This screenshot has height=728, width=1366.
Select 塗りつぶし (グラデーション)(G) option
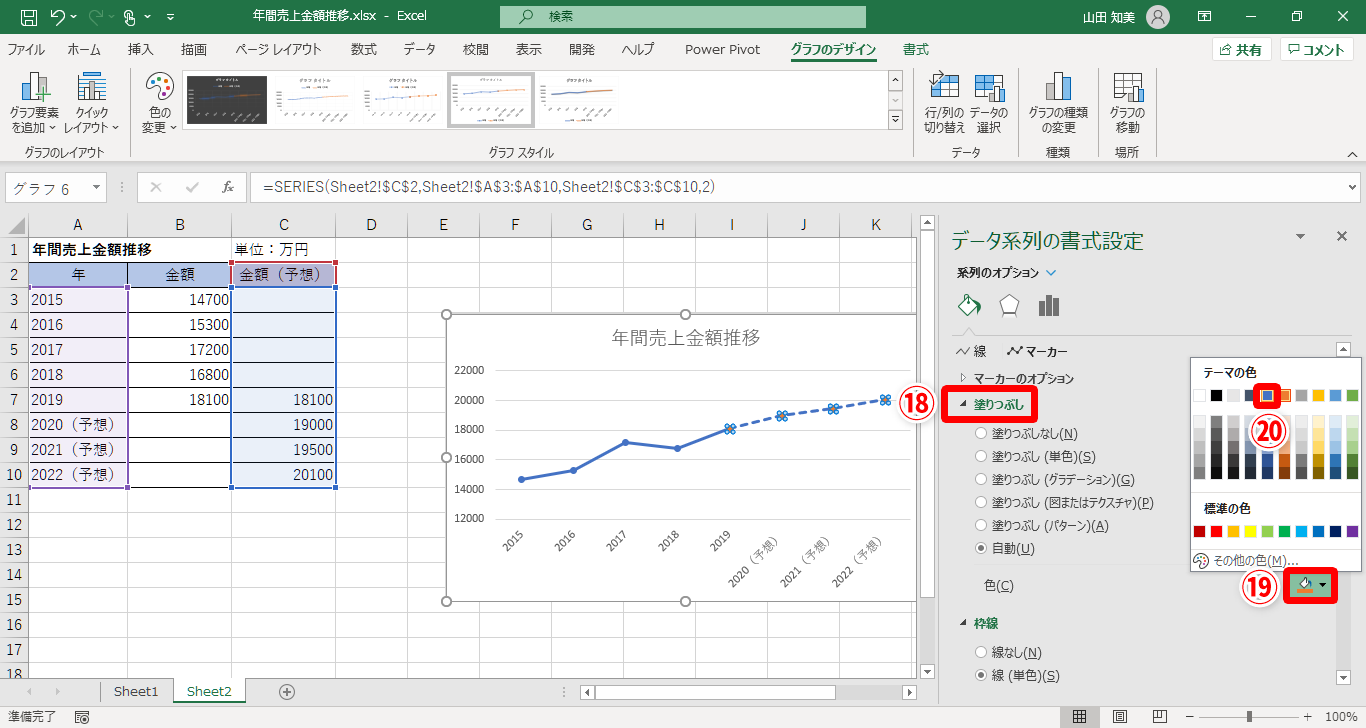pyautogui.click(x=982, y=480)
